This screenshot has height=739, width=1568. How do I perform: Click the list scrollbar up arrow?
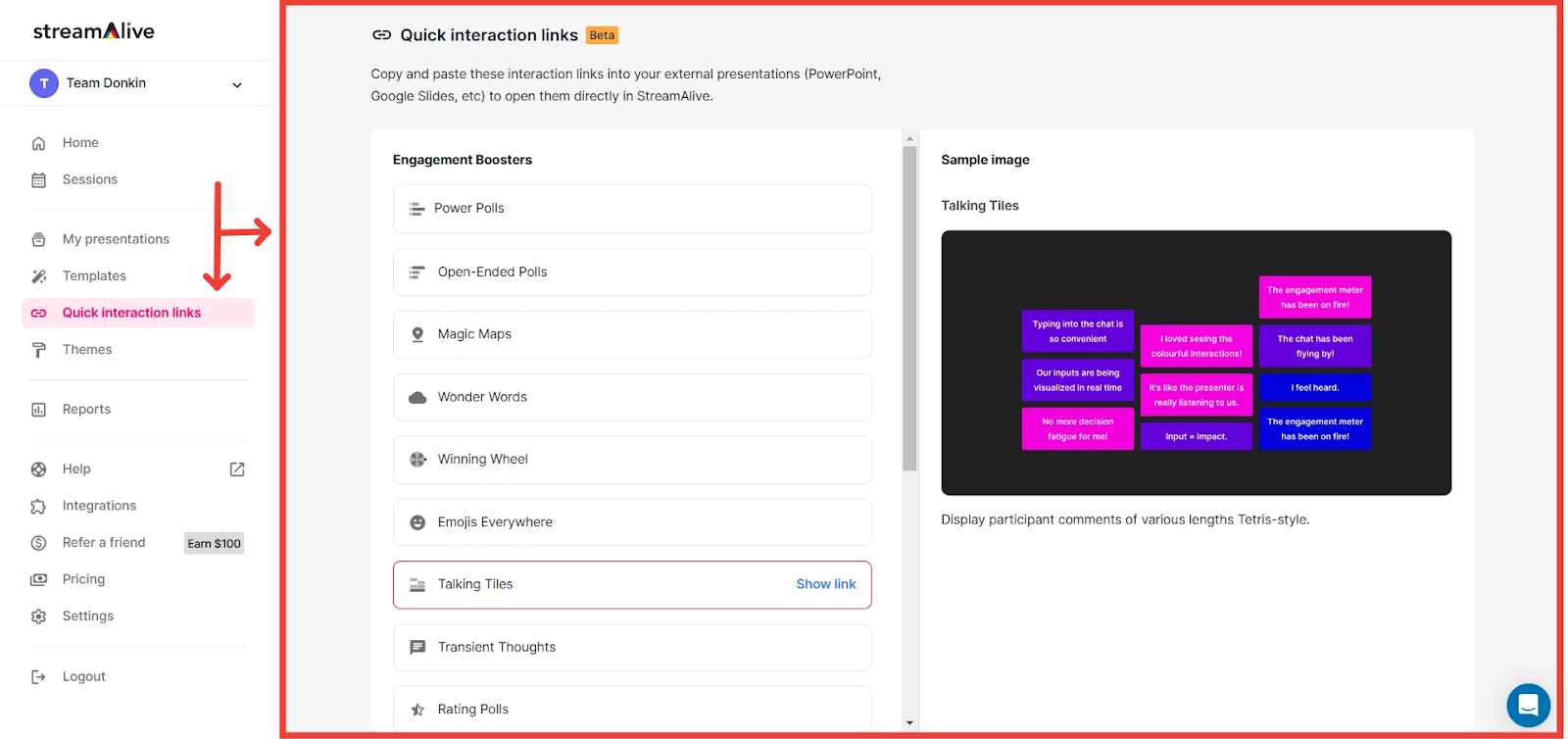pyautogui.click(x=909, y=138)
